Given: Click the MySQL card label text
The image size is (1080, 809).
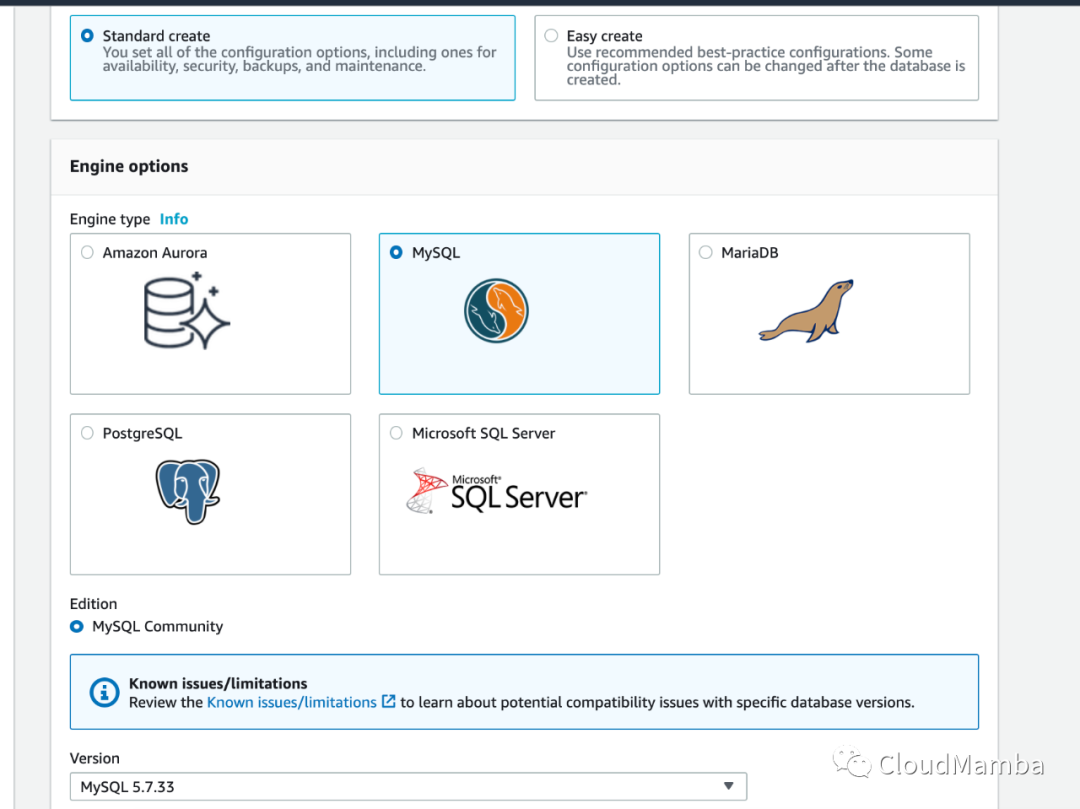Looking at the screenshot, I should pos(436,253).
